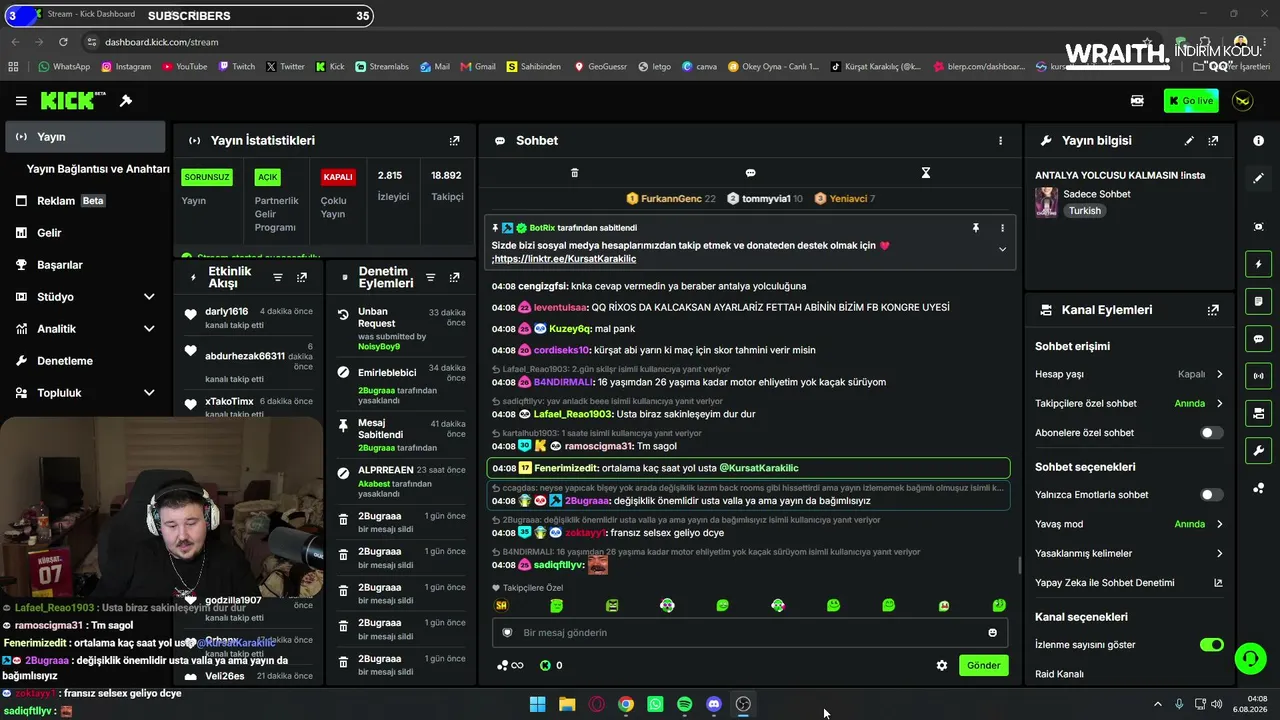Open the hamburger sidebar menu
Screen dimensions: 1280x720
click(x=21, y=101)
